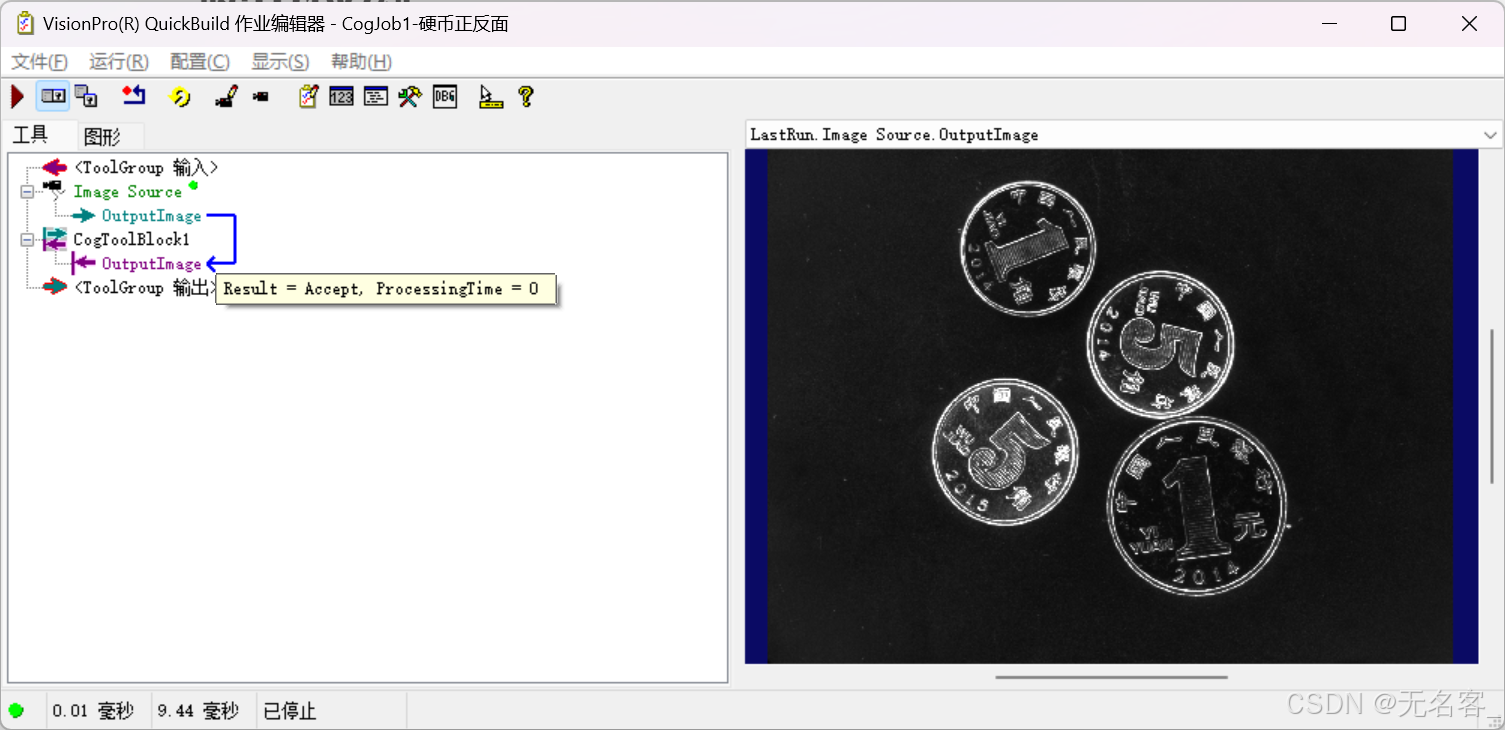Click the pointer with ruler calibration icon
Viewport: 1505px width, 730px height.
point(491,96)
